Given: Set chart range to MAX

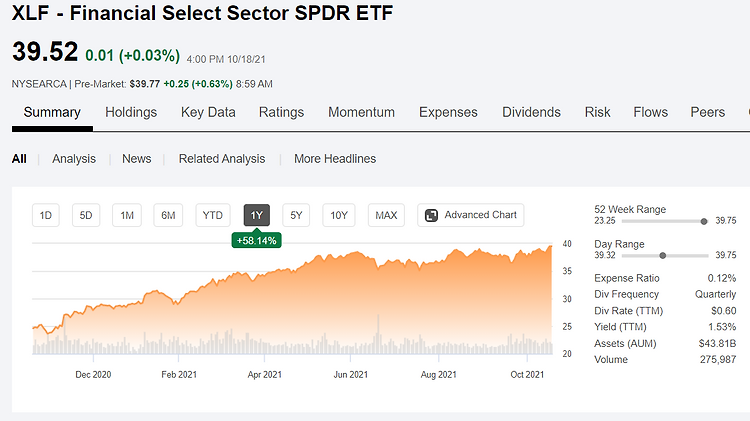Looking at the screenshot, I should pyautogui.click(x=386, y=215).
